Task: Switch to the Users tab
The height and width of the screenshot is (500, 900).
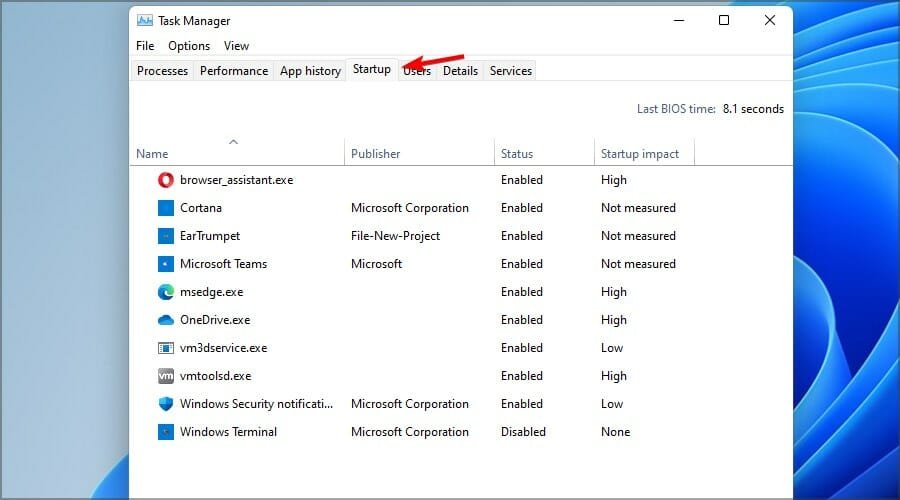Action: 417,71
